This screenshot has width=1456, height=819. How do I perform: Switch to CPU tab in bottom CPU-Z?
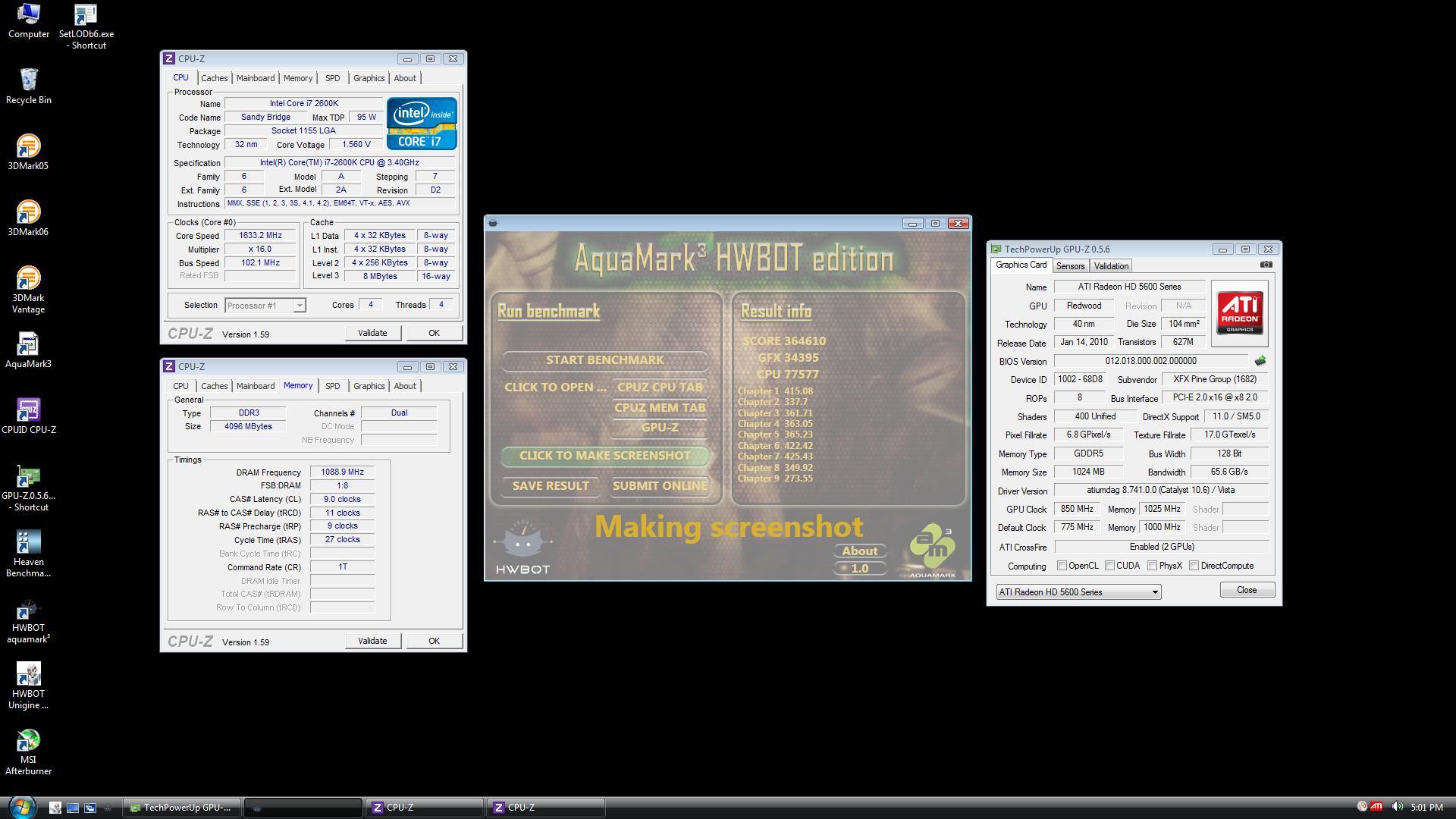[x=180, y=386]
